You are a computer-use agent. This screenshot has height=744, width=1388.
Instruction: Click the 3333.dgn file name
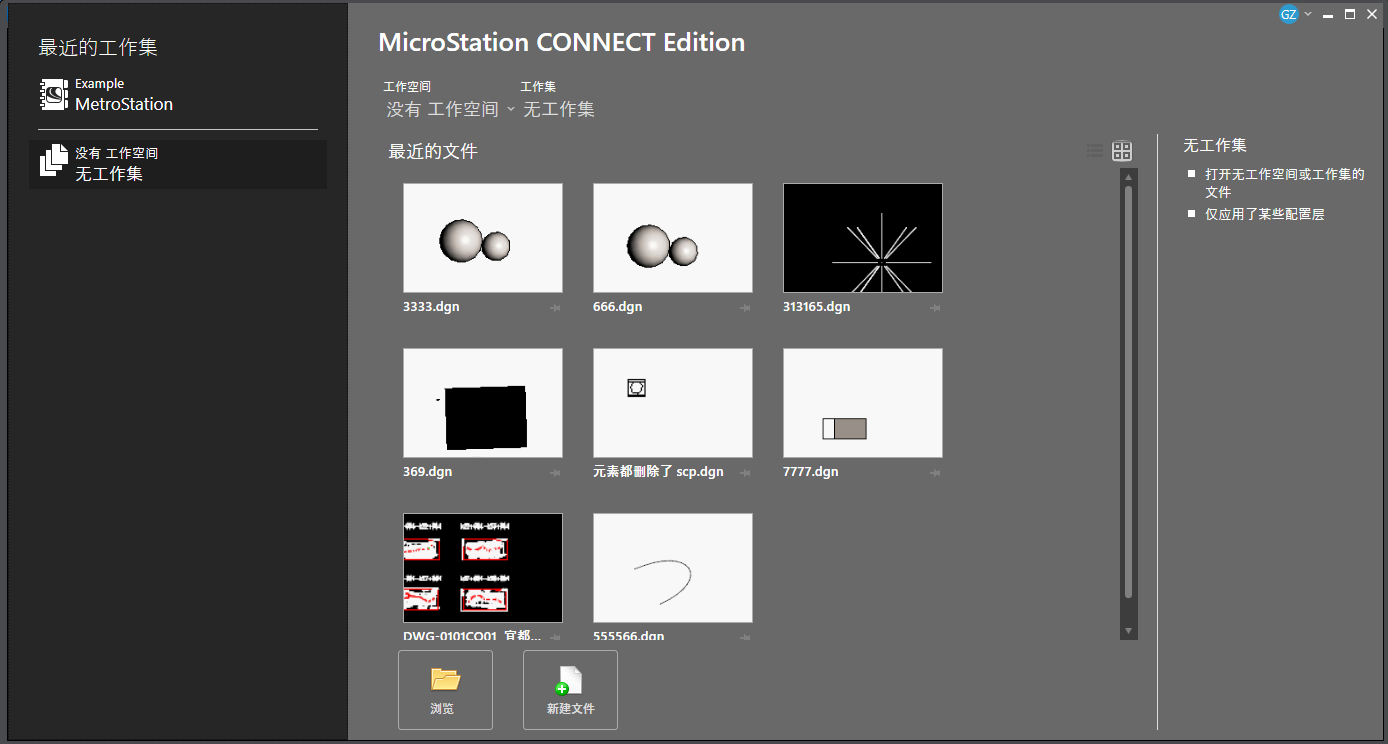[431, 307]
